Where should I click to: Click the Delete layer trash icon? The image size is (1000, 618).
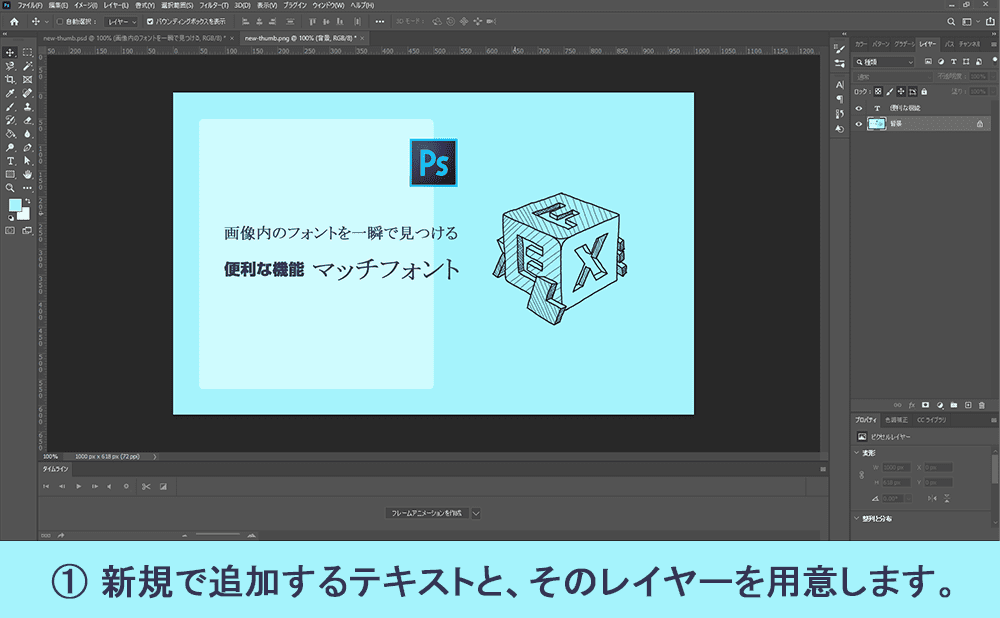click(981, 405)
